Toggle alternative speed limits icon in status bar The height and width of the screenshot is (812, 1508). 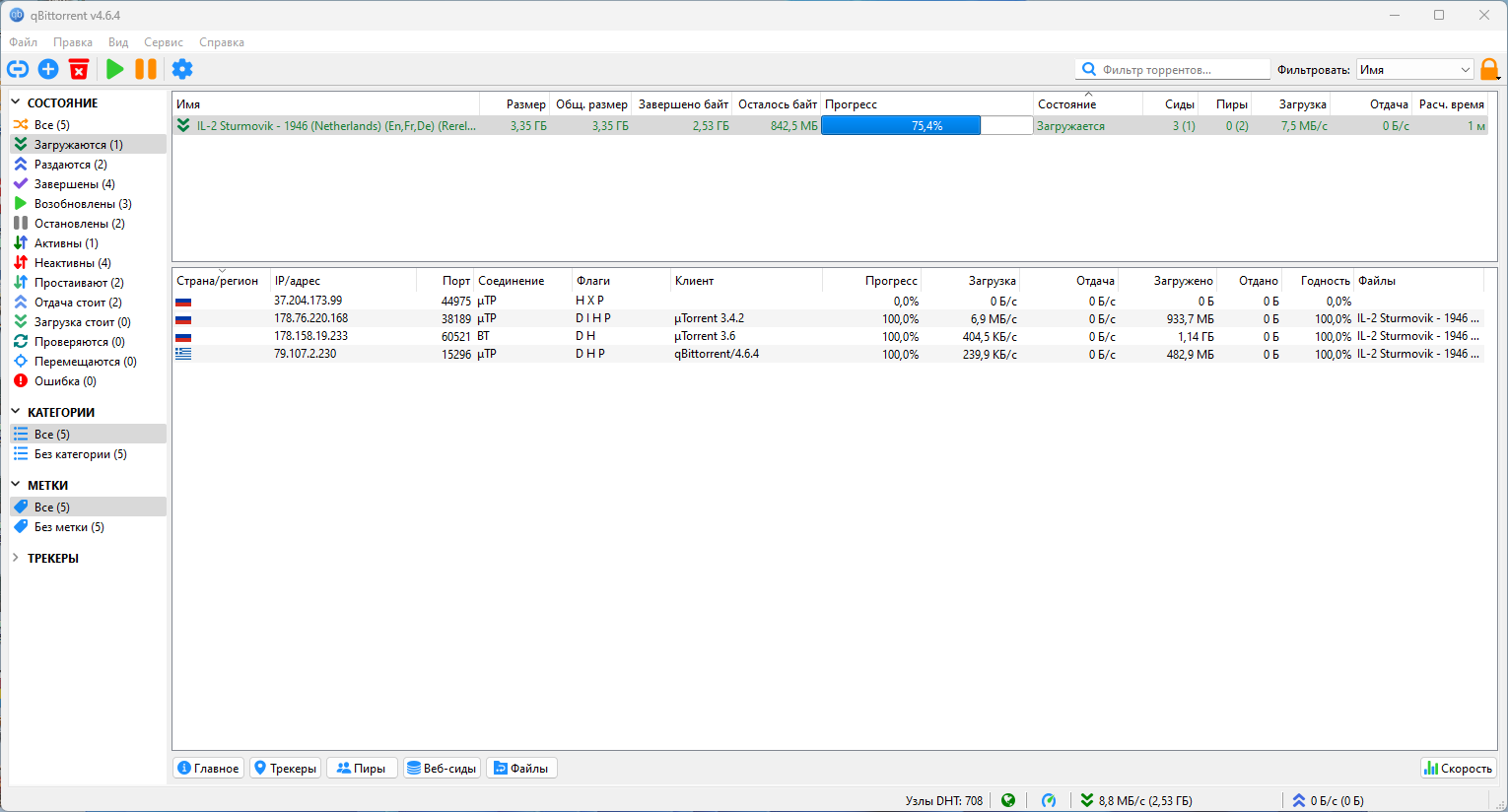click(1049, 800)
